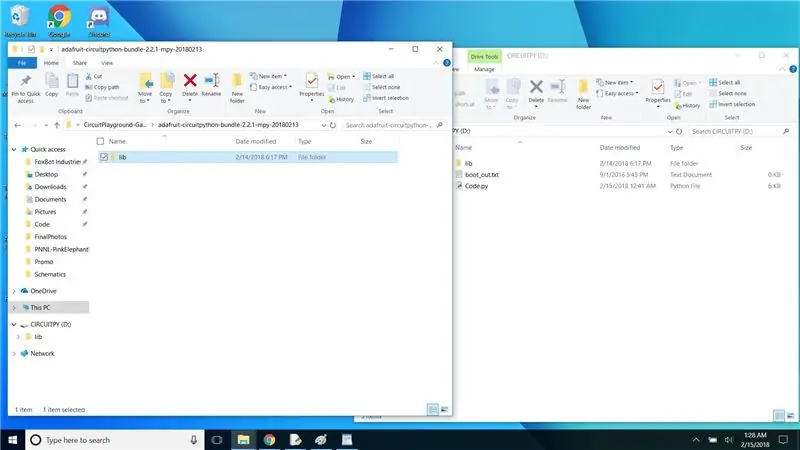Click the Windows Start button
This screenshot has height=450, width=800.
click(x=12, y=440)
